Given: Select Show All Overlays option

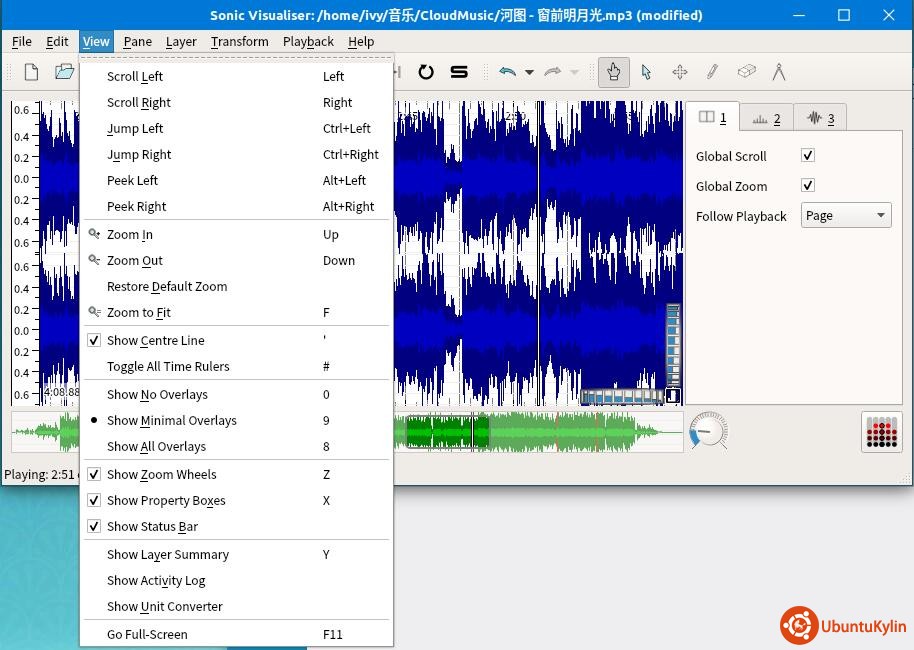Looking at the screenshot, I should [156, 446].
